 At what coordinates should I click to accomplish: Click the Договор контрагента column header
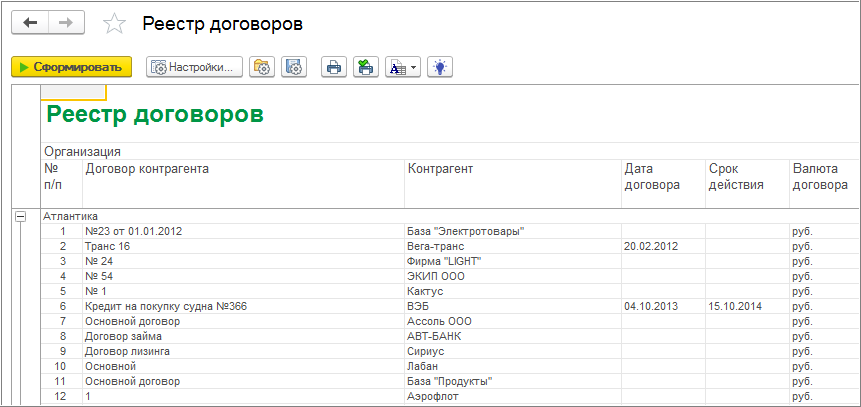click(x=147, y=169)
